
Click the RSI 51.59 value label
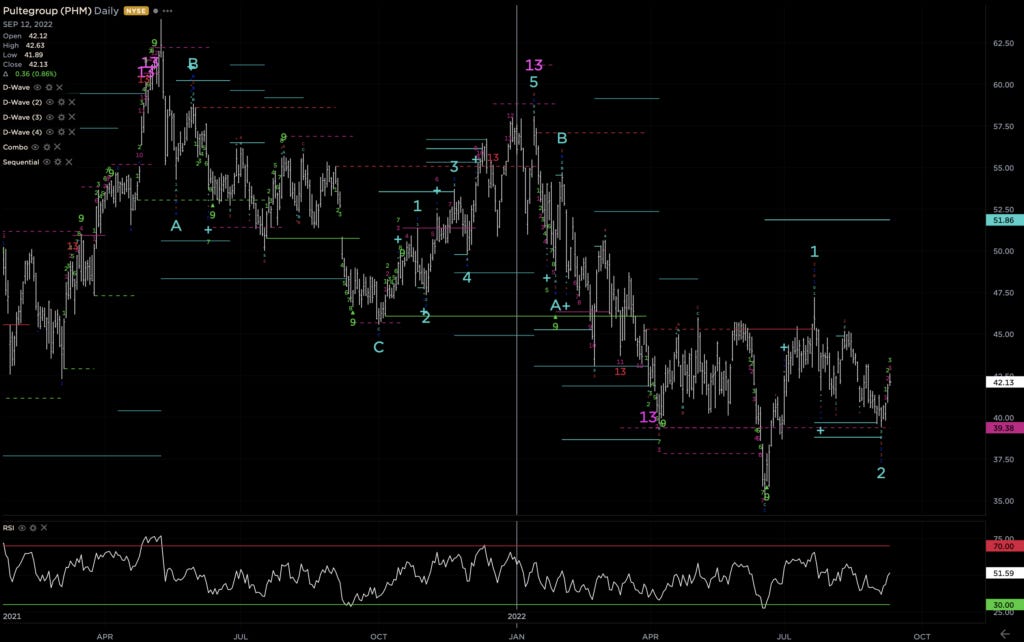coord(1004,573)
